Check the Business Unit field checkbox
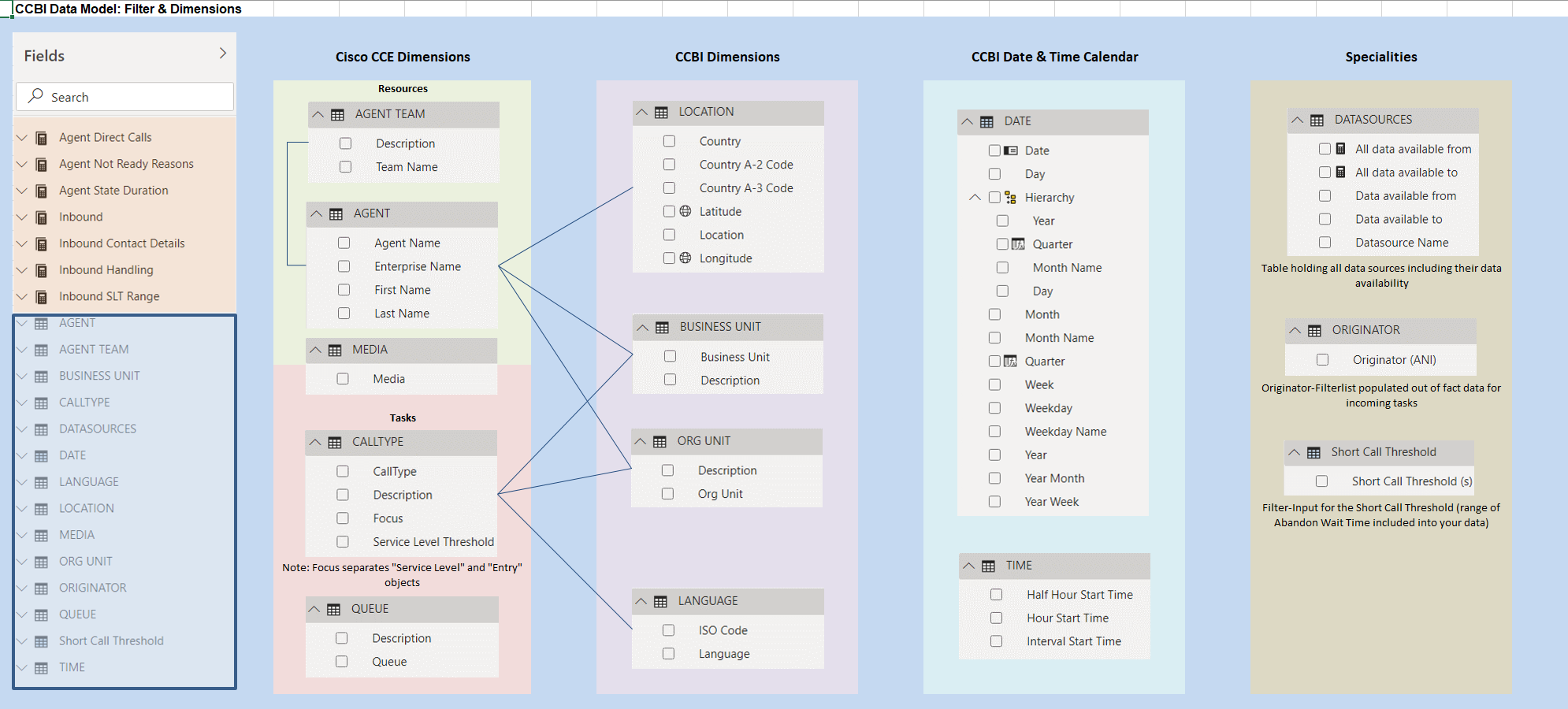The width and height of the screenshot is (1568, 709). 670,356
